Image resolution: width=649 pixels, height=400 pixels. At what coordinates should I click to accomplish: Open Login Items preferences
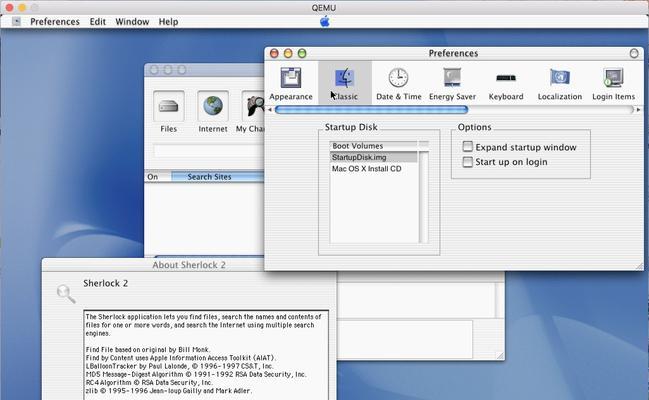click(613, 84)
